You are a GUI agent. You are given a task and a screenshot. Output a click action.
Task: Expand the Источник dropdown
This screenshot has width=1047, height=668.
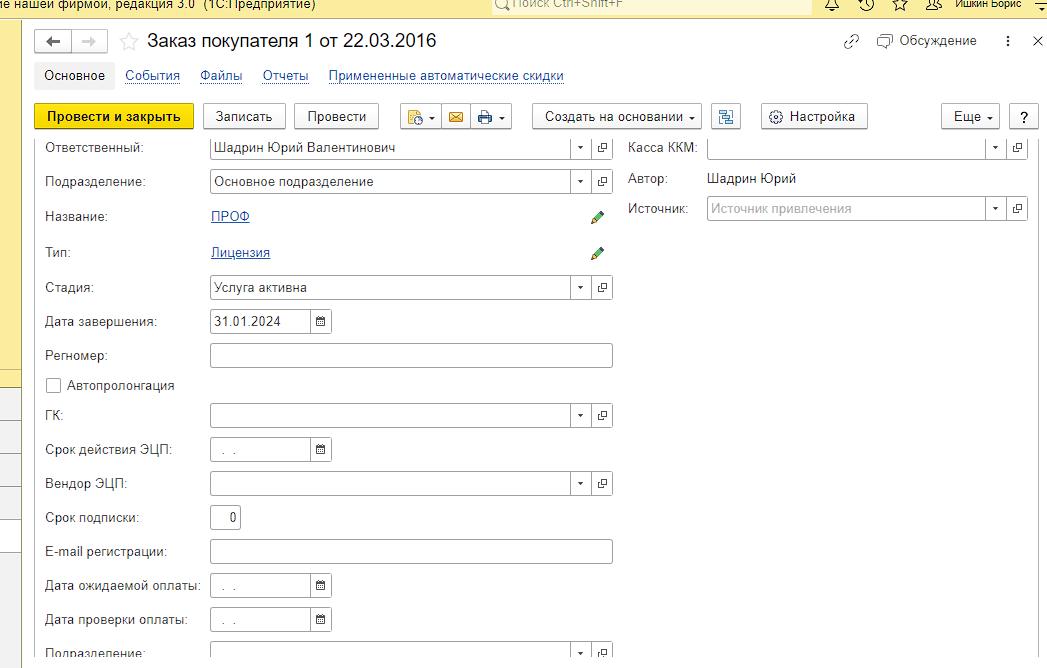996,209
